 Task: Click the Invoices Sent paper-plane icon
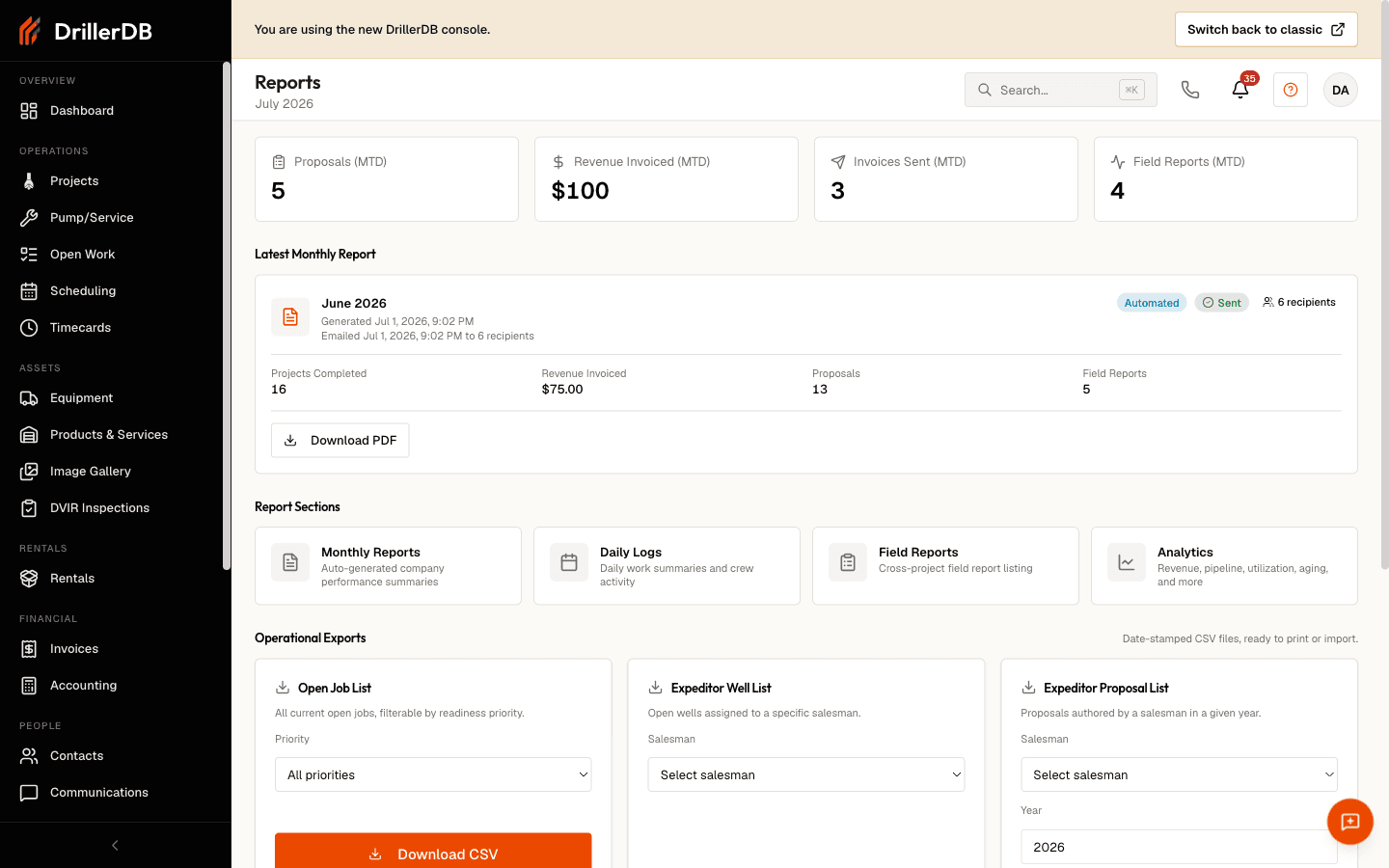837,162
